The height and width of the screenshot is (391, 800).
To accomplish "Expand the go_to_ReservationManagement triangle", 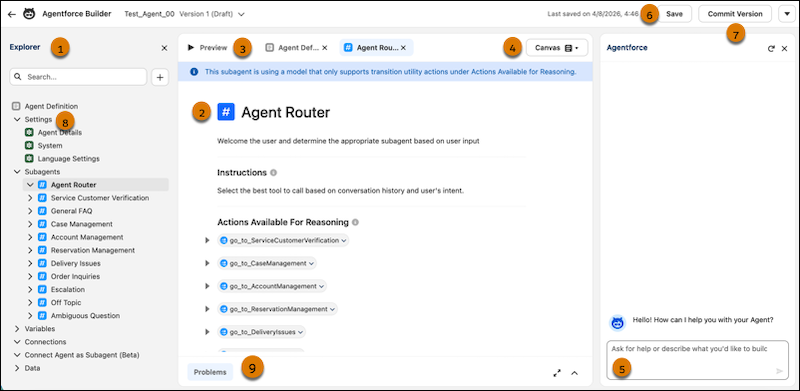I will pyautogui.click(x=207, y=309).
